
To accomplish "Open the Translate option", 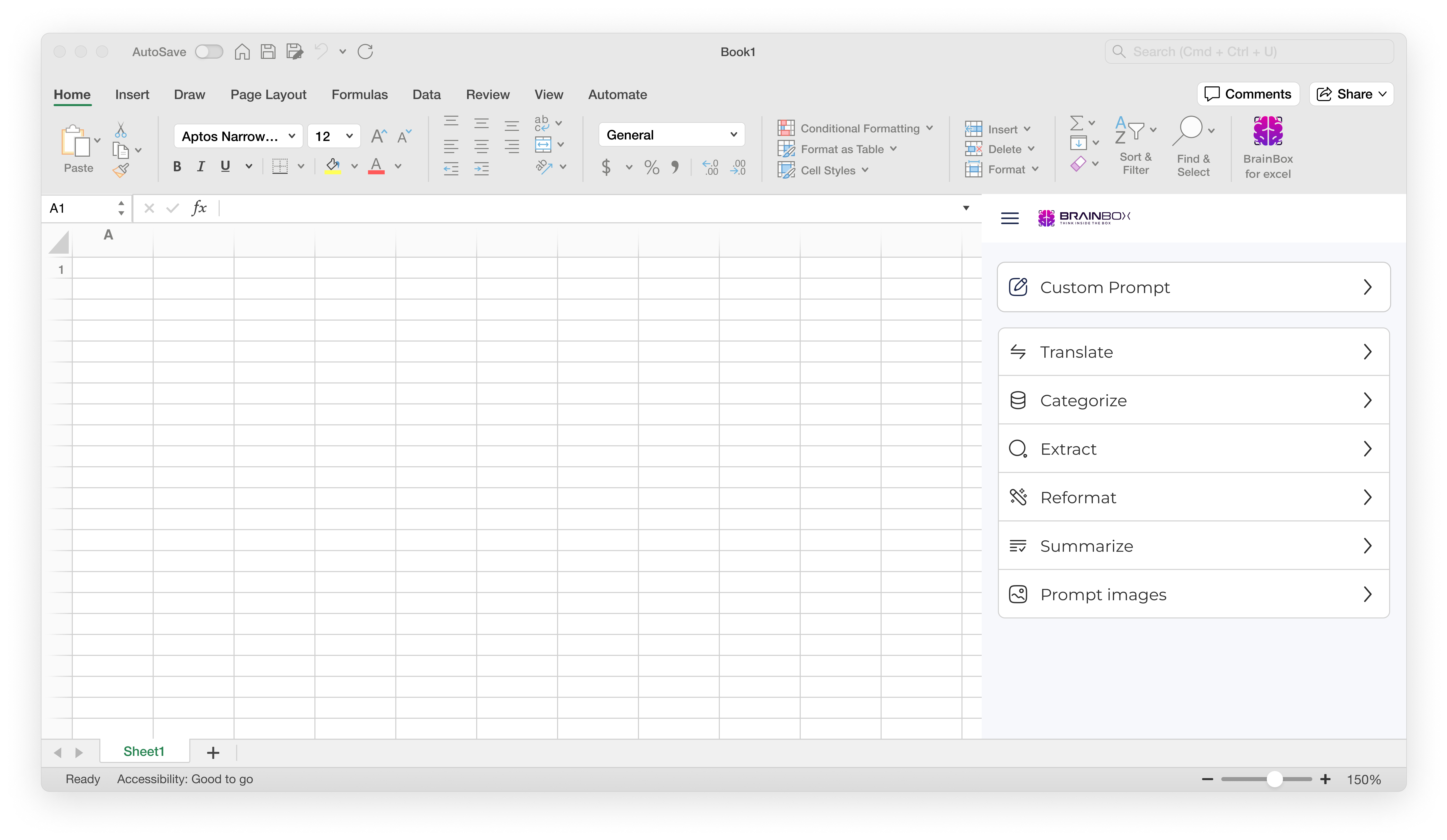I will pyautogui.click(x=1193, y=352).
